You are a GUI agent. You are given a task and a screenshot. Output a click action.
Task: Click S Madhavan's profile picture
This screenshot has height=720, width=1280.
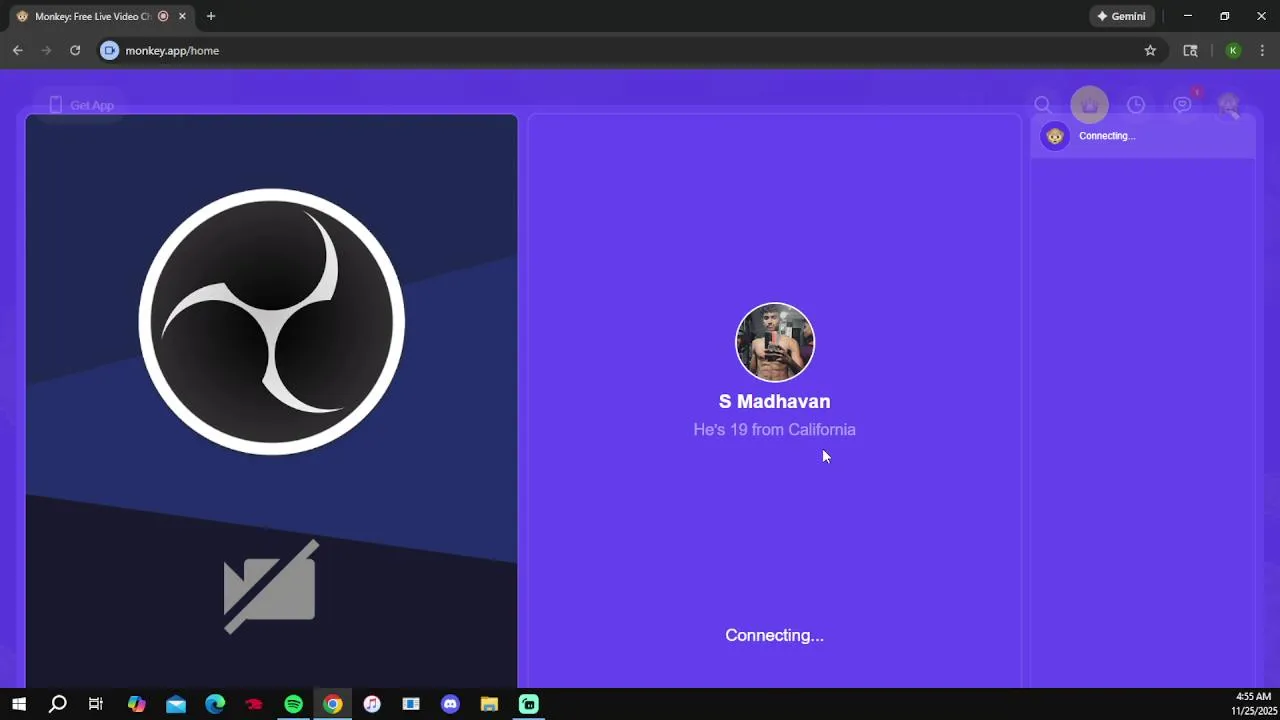pos(775,342)
